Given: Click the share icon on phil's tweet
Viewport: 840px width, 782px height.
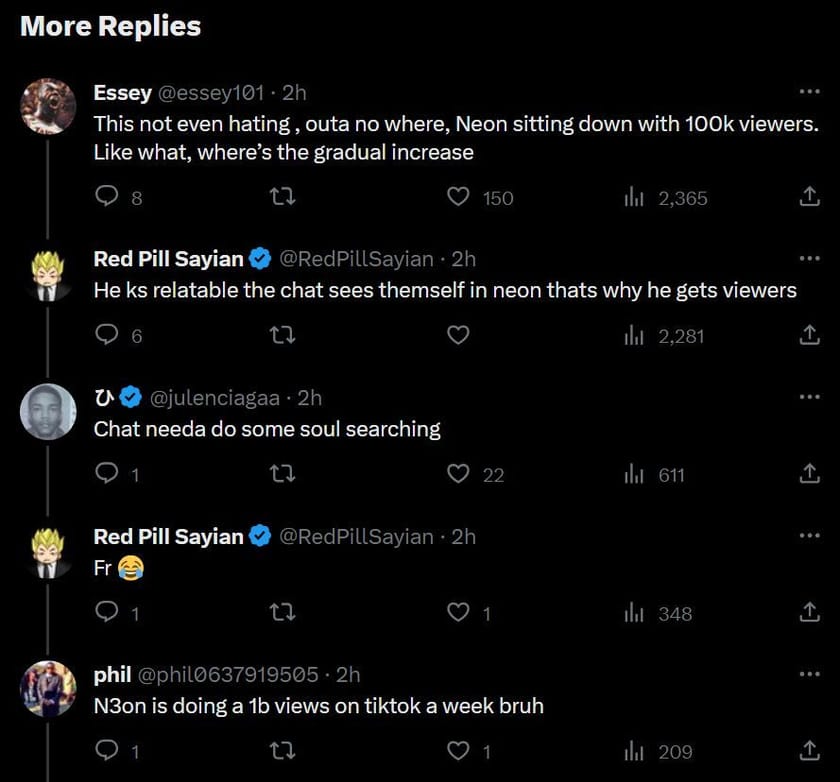Looking at the screenshot, I should (x=810, y=751).
